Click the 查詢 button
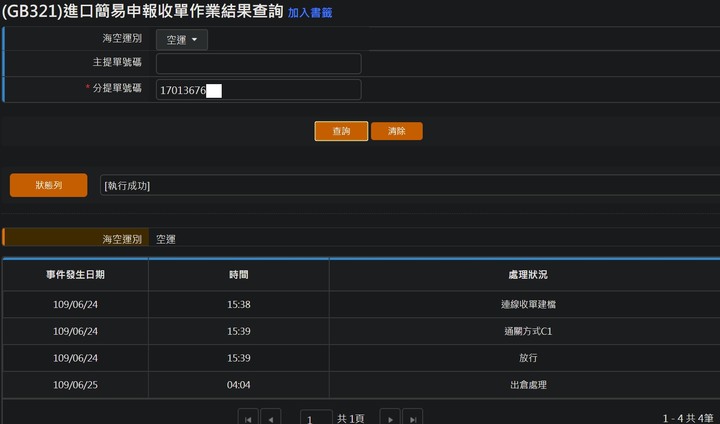Screen dimensions: 720x424 click(341, 131)
